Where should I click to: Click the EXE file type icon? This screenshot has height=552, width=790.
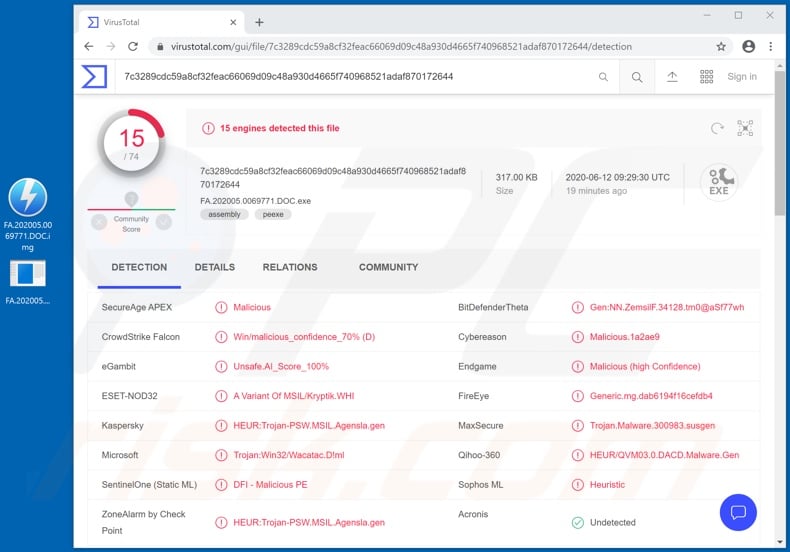pos(719,182)
